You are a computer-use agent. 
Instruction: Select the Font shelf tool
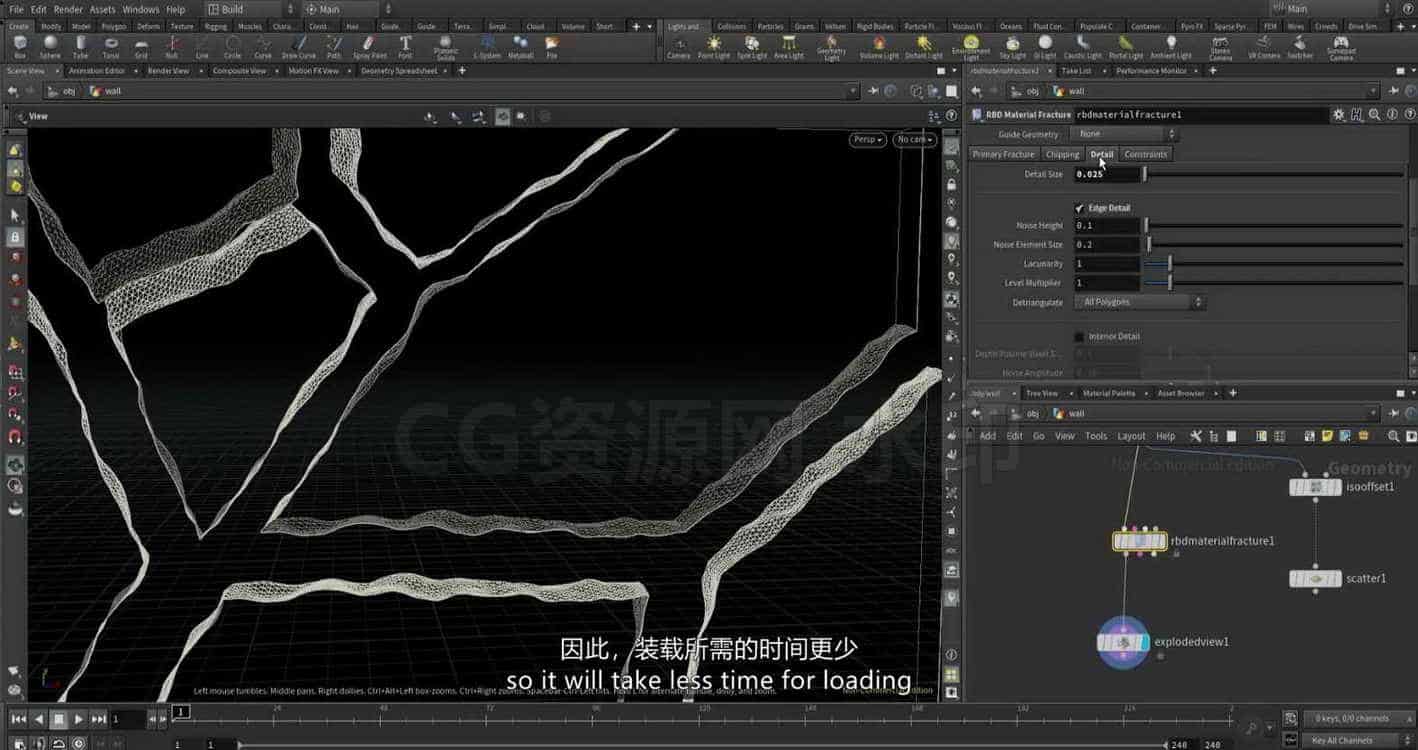pos(405,46)
